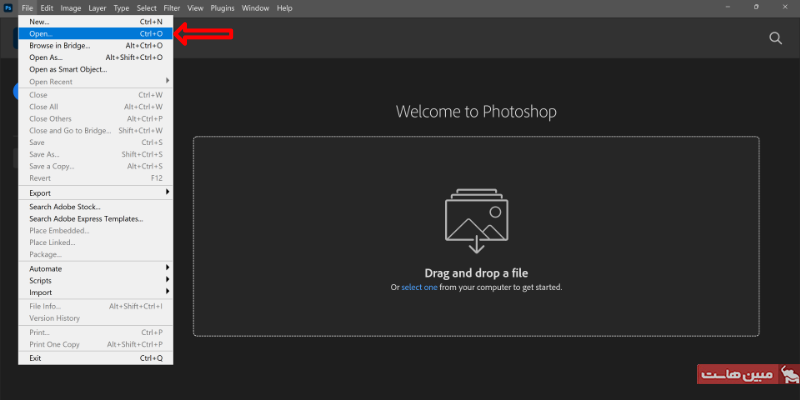Click the "select one" link
Image resolution: width=800 pixels, height=400 pixels.
419,287
